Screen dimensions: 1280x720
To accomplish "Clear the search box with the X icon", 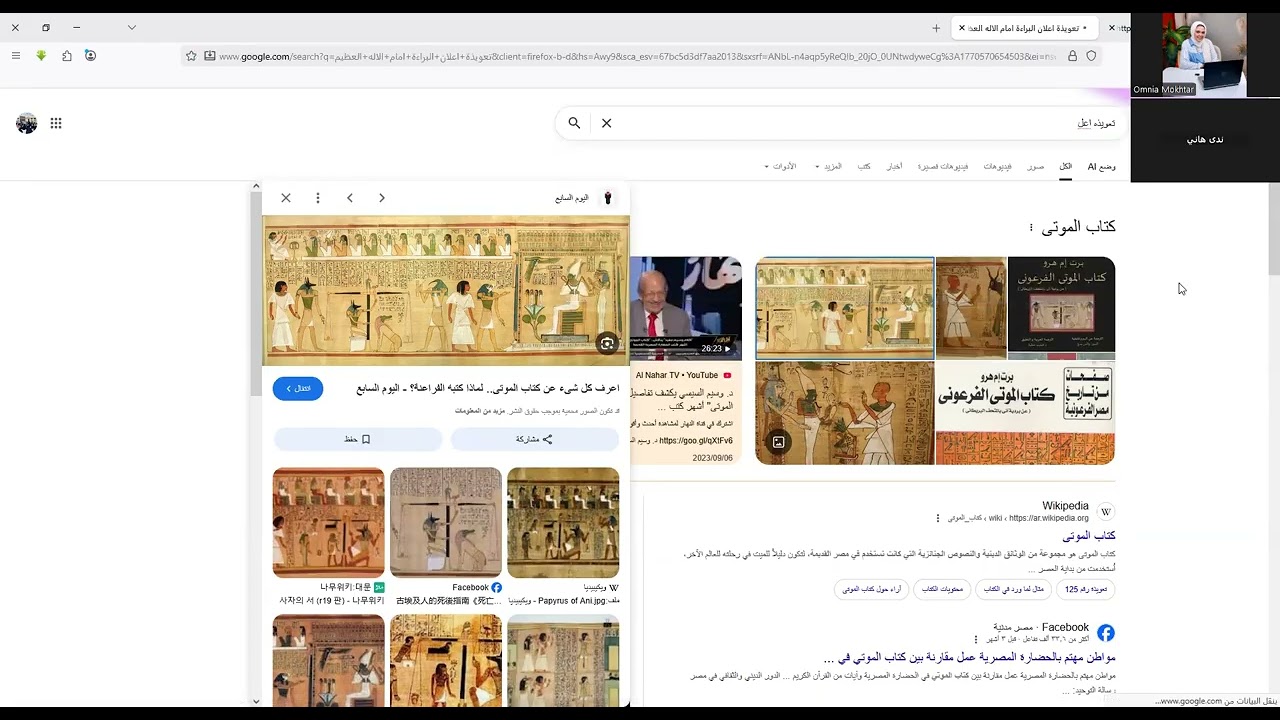I will (606, 123).
